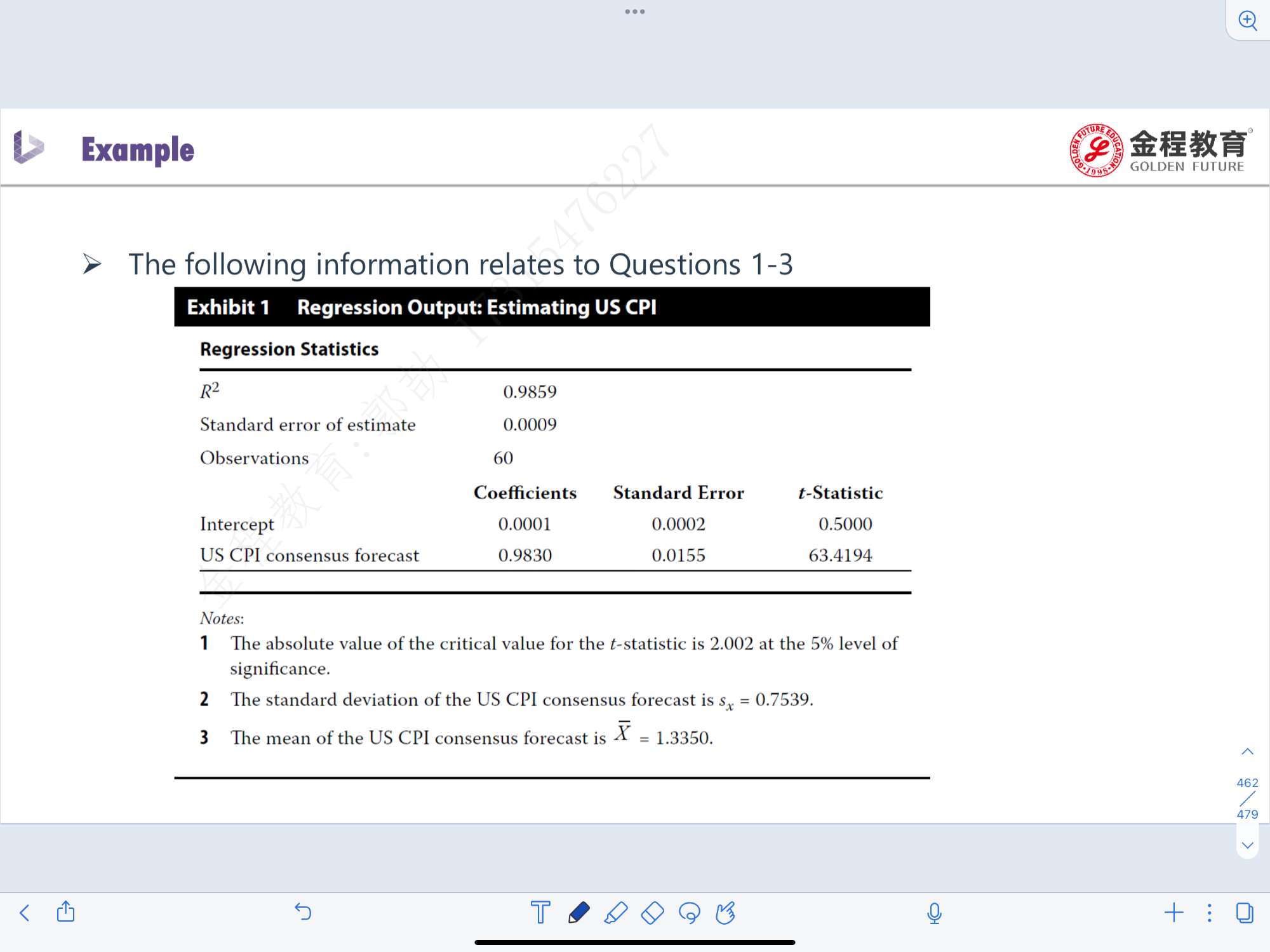
Task: Choose the Lasso selection tool
Action: pyautogui.click(x=689, y=913)
